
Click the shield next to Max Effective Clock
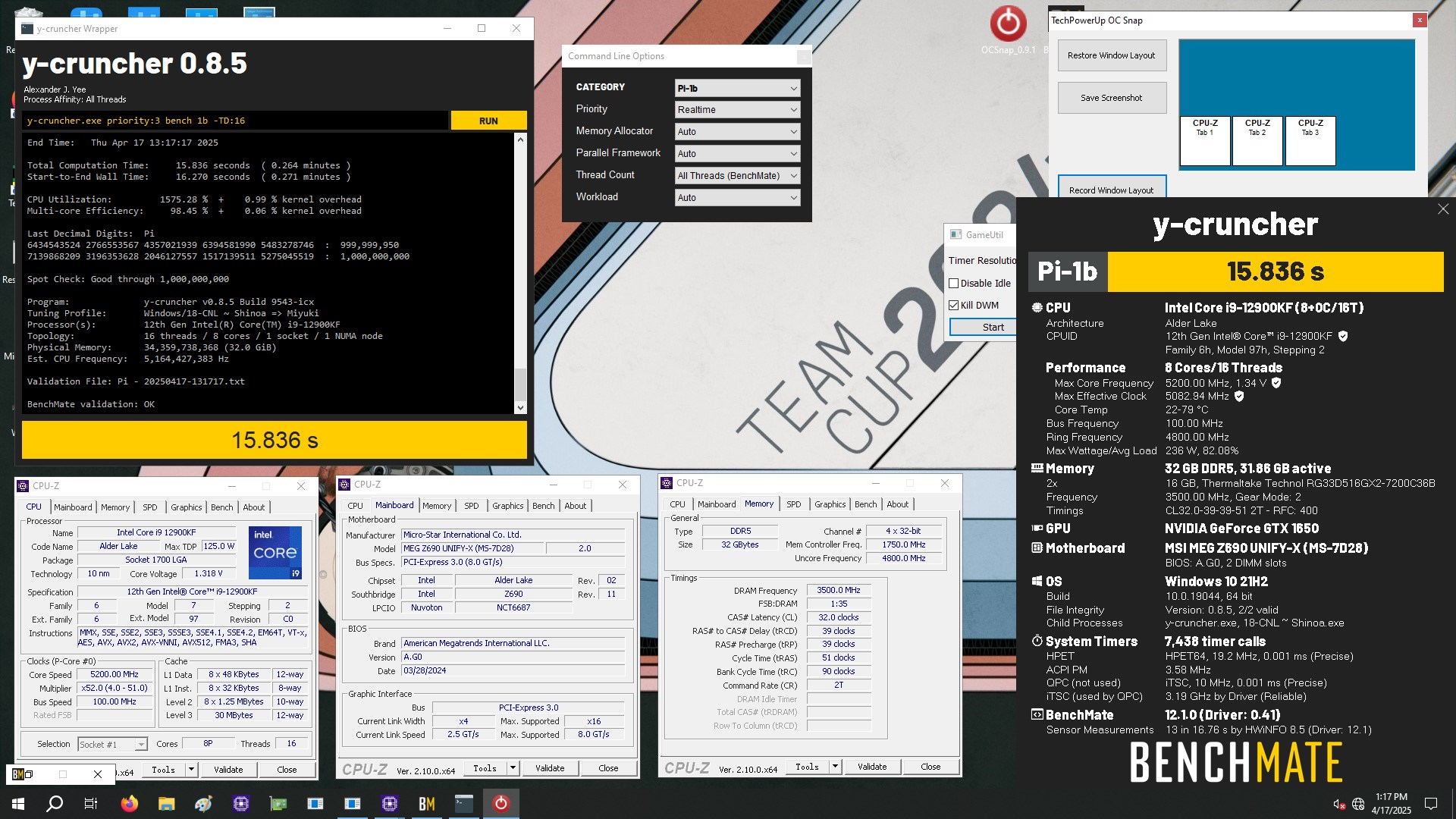(1239, 397)
